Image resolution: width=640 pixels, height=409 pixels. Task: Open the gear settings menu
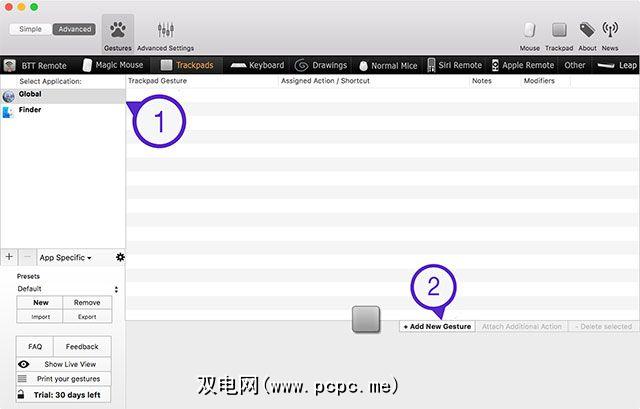120,257
